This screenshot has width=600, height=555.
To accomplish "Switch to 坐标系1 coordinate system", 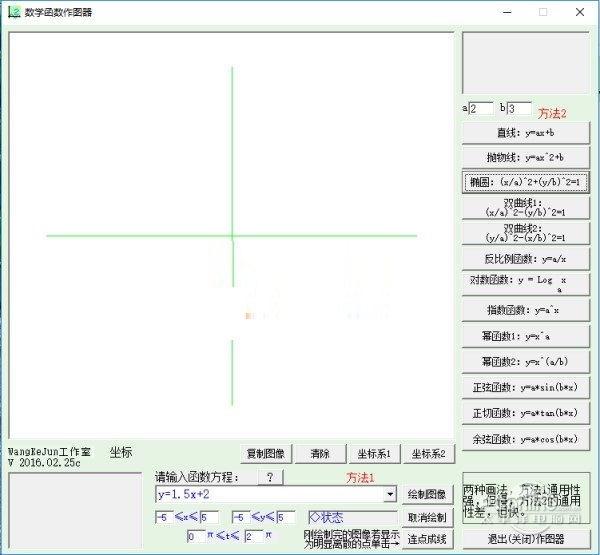I will pyautogui.click(x=374, y=454).
